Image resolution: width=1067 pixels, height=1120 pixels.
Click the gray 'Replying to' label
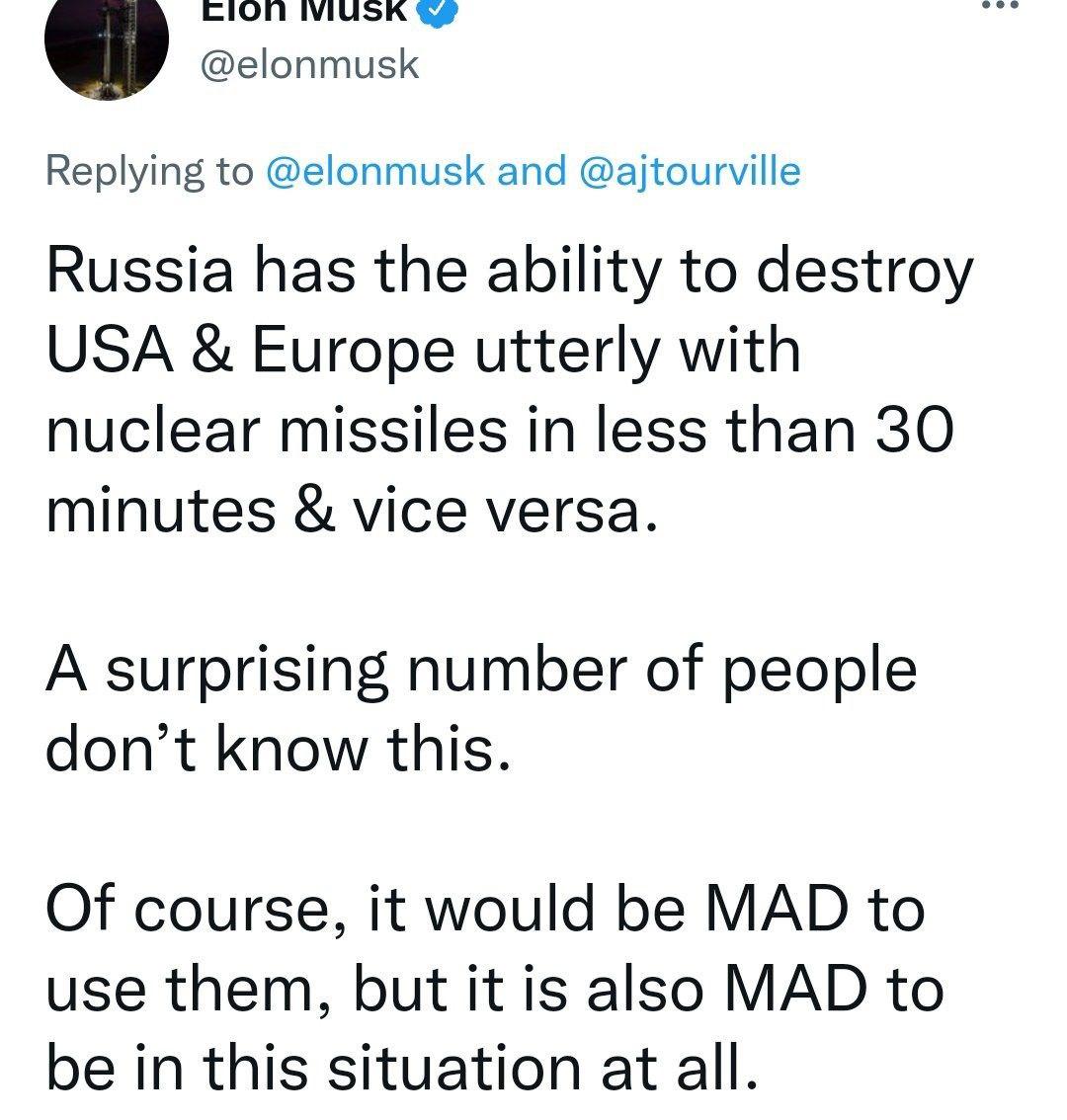coord(149,172)
